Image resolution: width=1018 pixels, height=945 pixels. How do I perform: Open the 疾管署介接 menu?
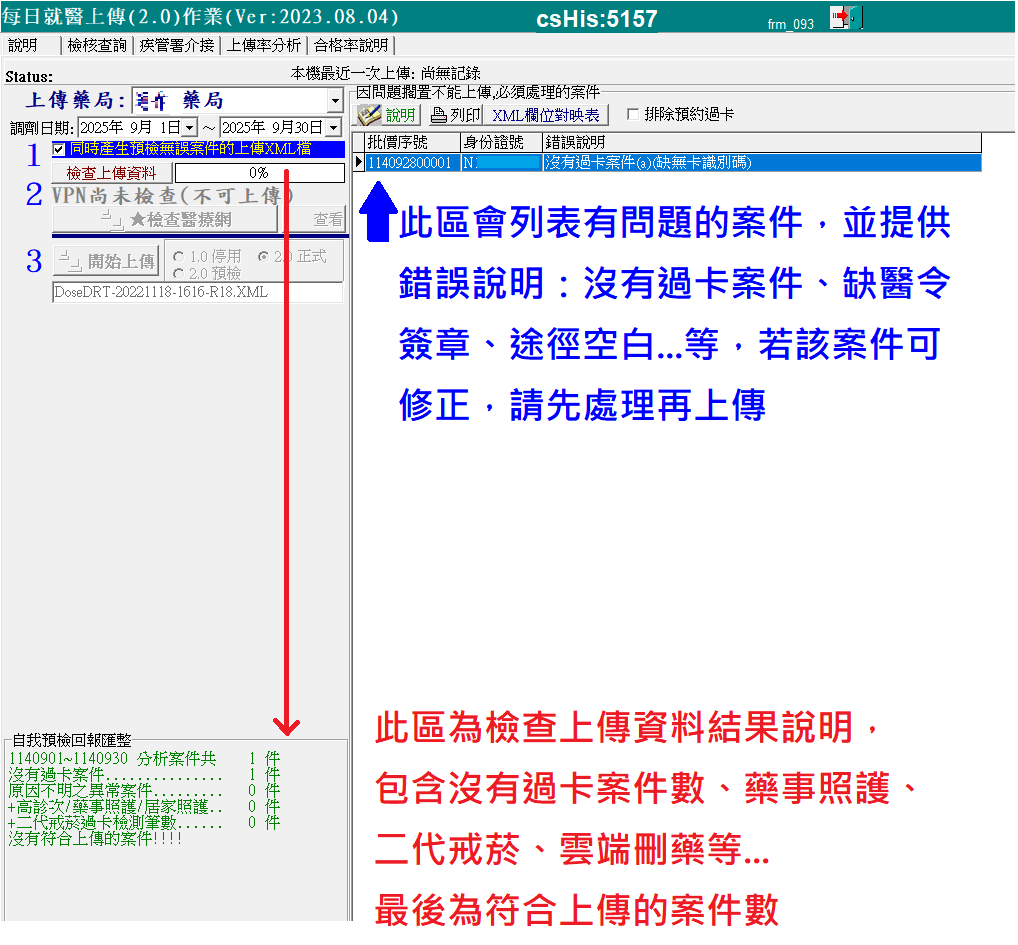(176, 45)
